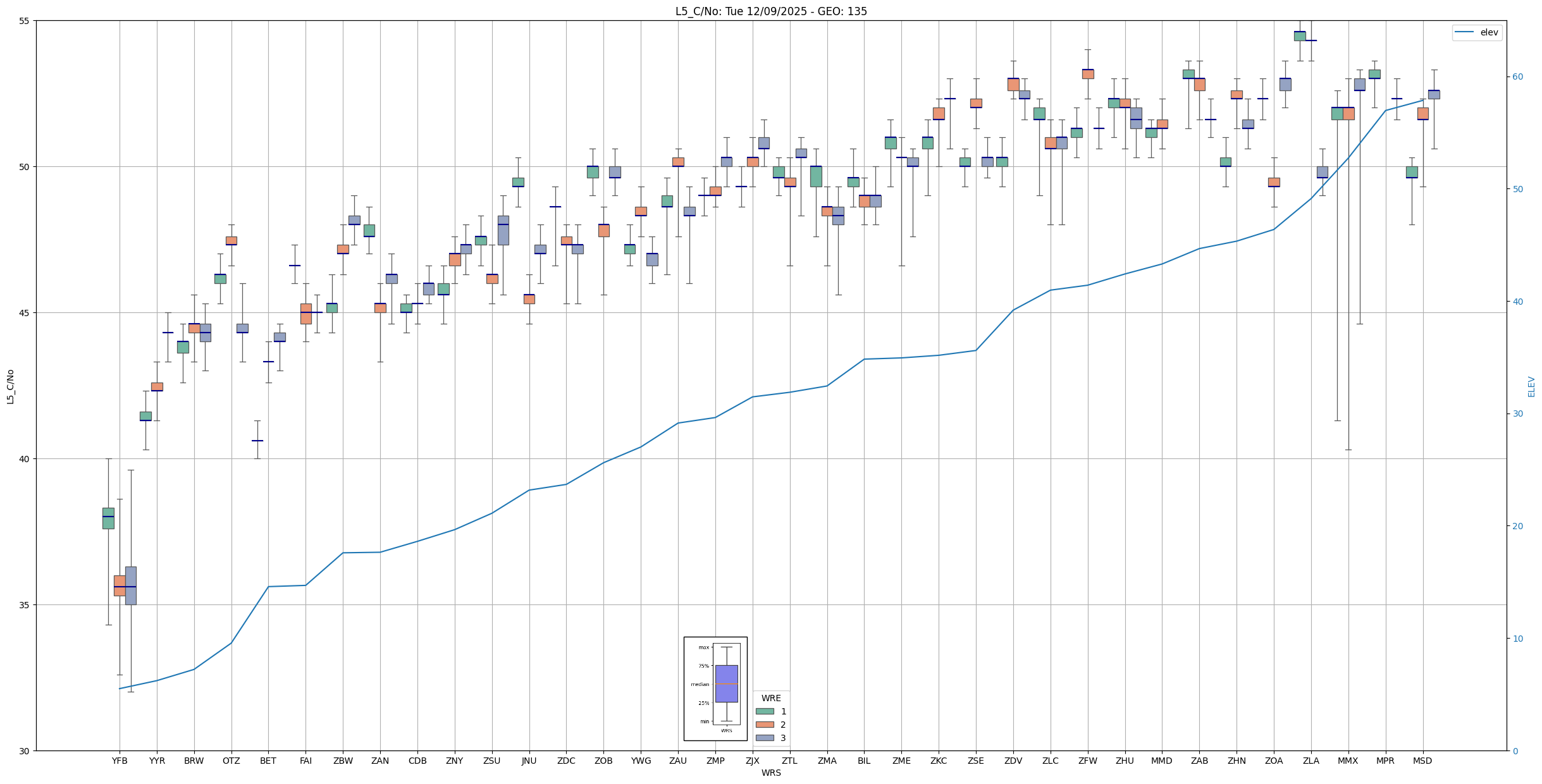Click the orange WRE 2 legend swatch
Image resolution: width=1542 pixels, height=784 pixels.
click(765, 725)
